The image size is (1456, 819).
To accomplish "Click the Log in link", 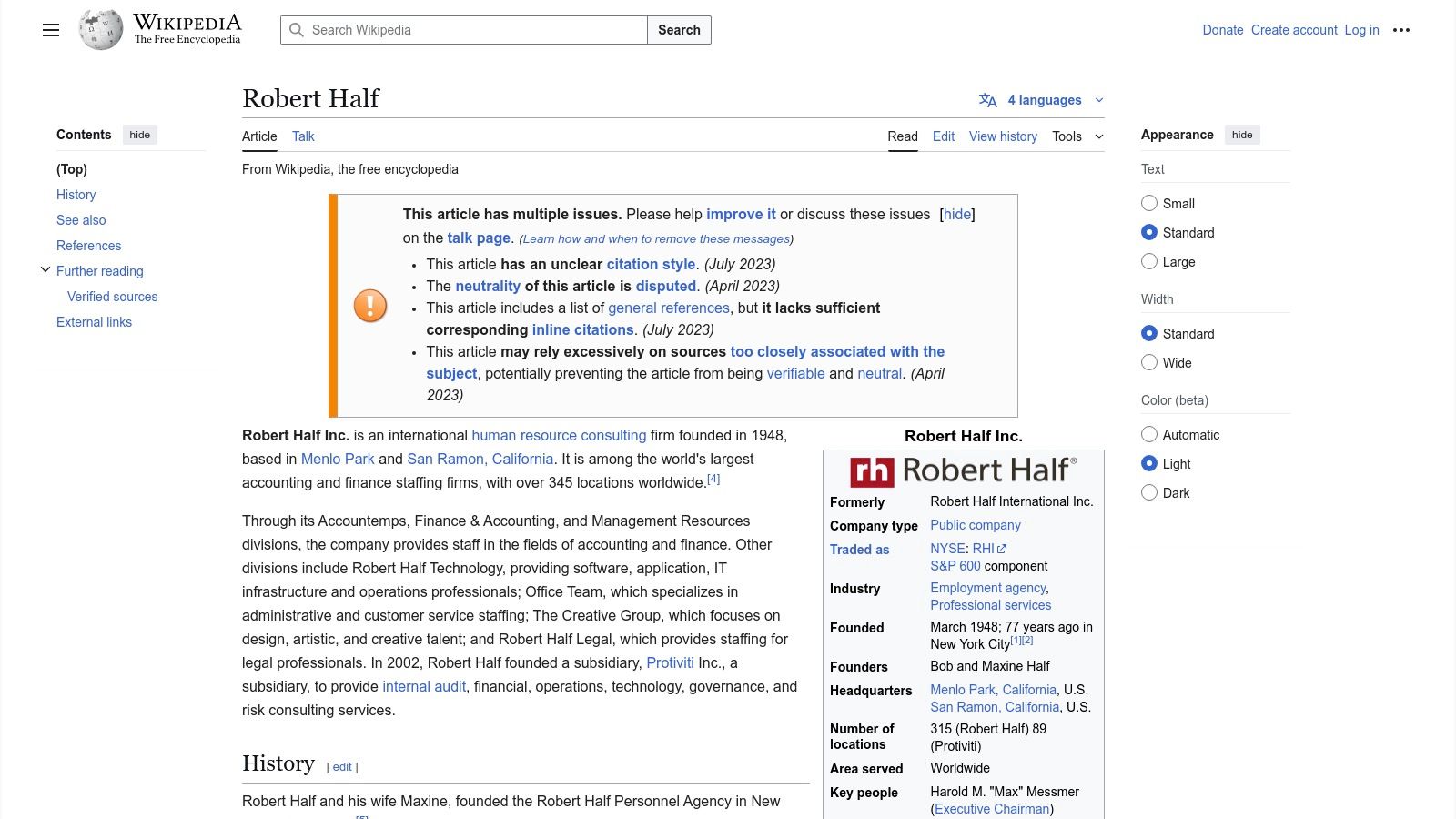I will pyautogui.click(x=1362, y=30).
